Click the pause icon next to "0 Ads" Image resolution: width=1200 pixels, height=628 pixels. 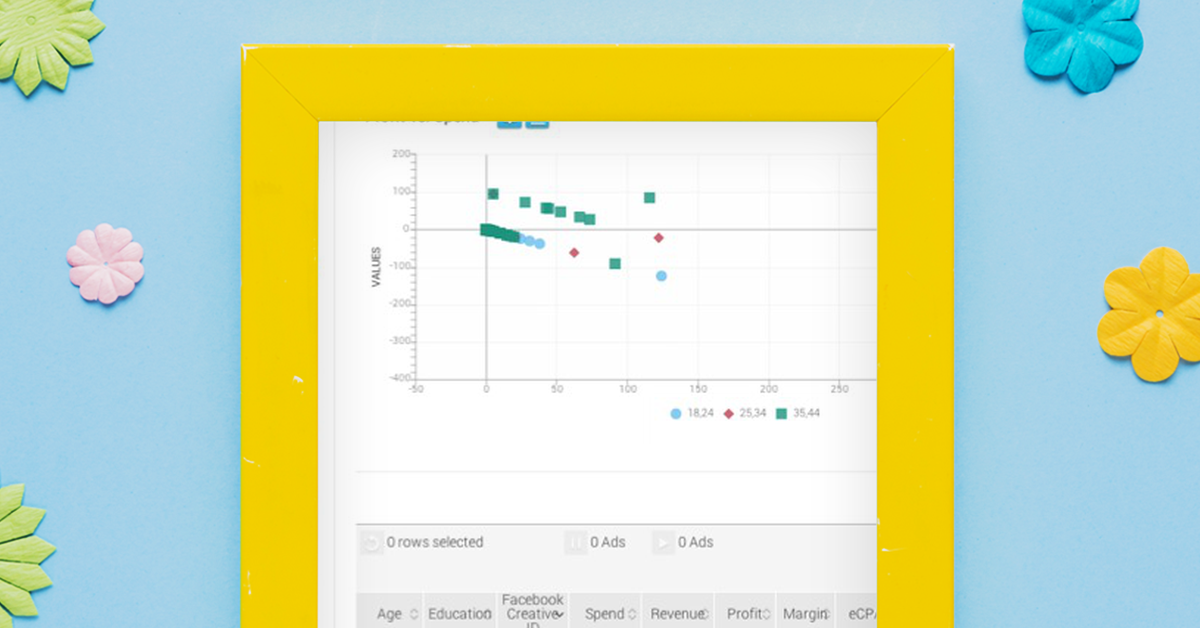(576, 541)
